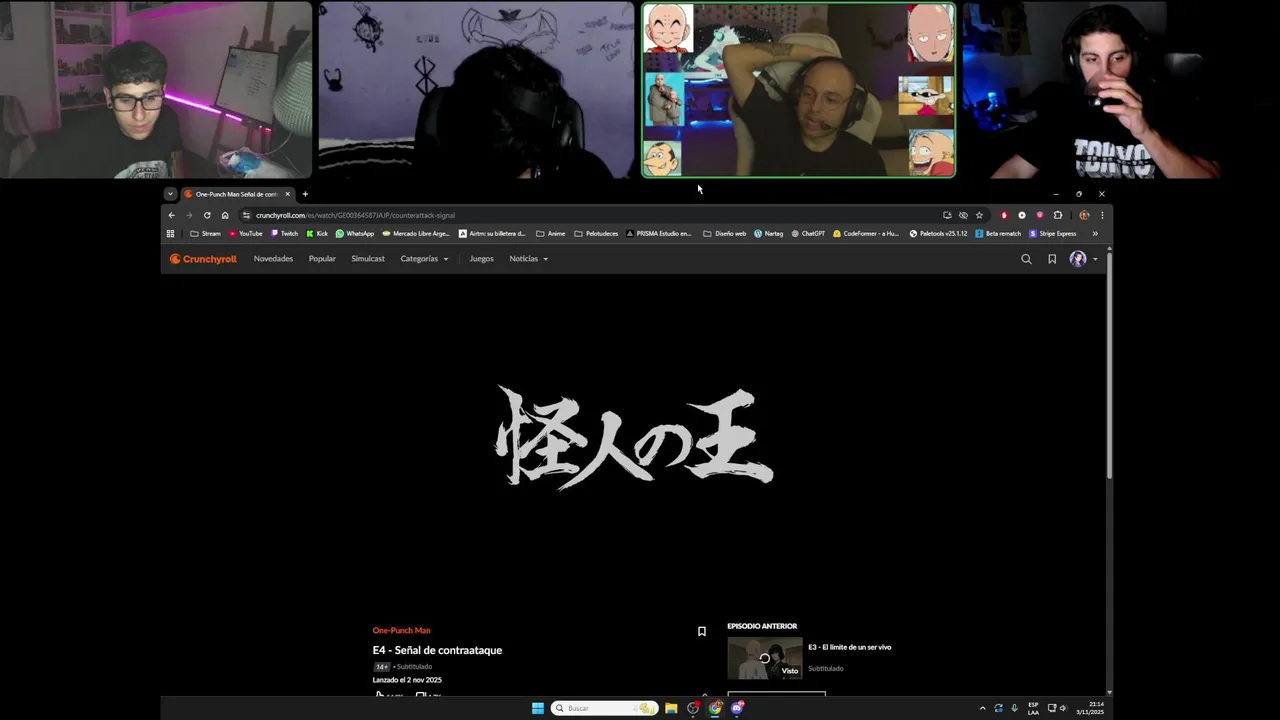The height and width of the screenshot is (720, 1280).
Task: Open a new browser tab
Action: click(305, 194)
